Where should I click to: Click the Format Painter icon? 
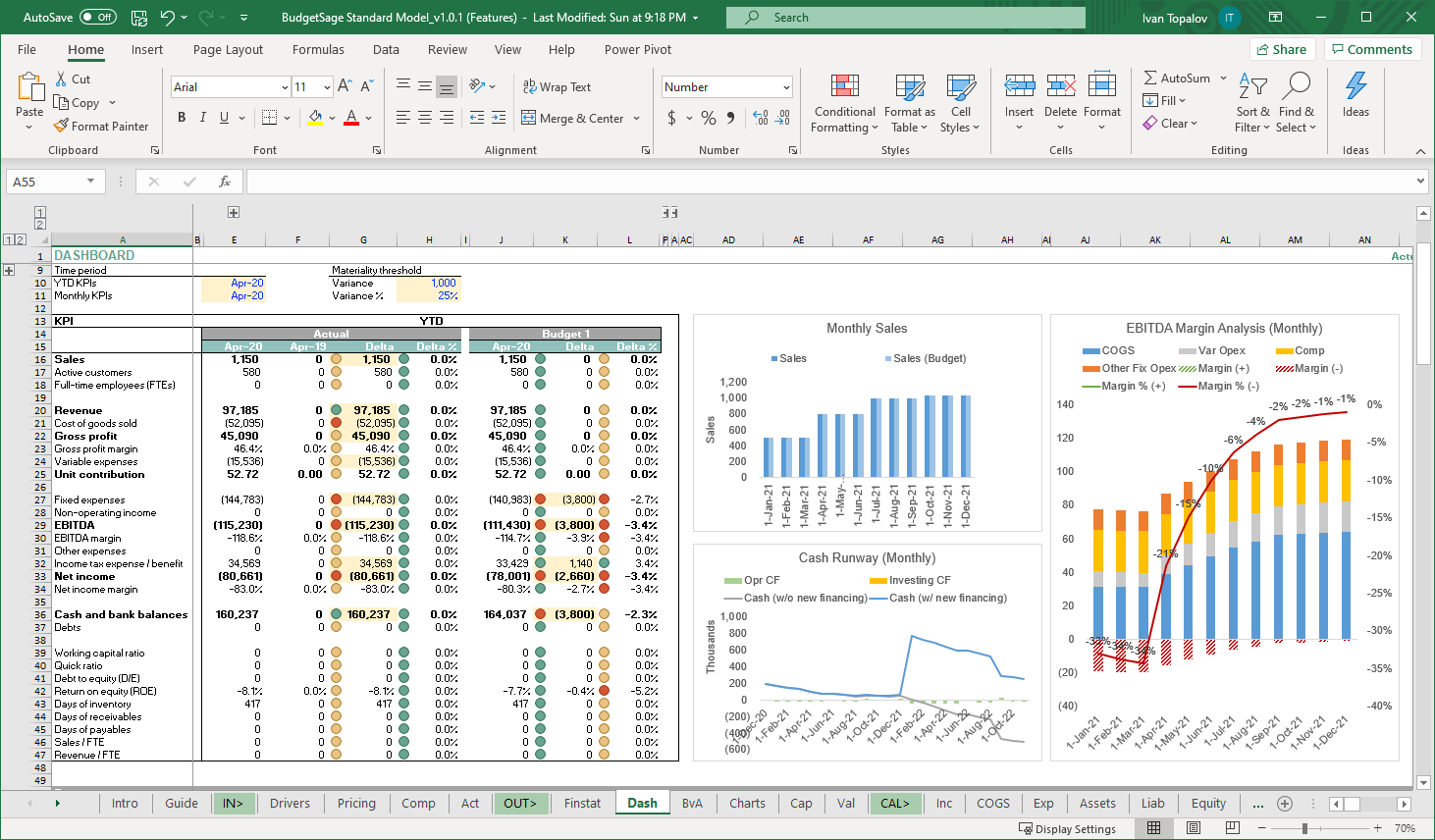point(61,126)
